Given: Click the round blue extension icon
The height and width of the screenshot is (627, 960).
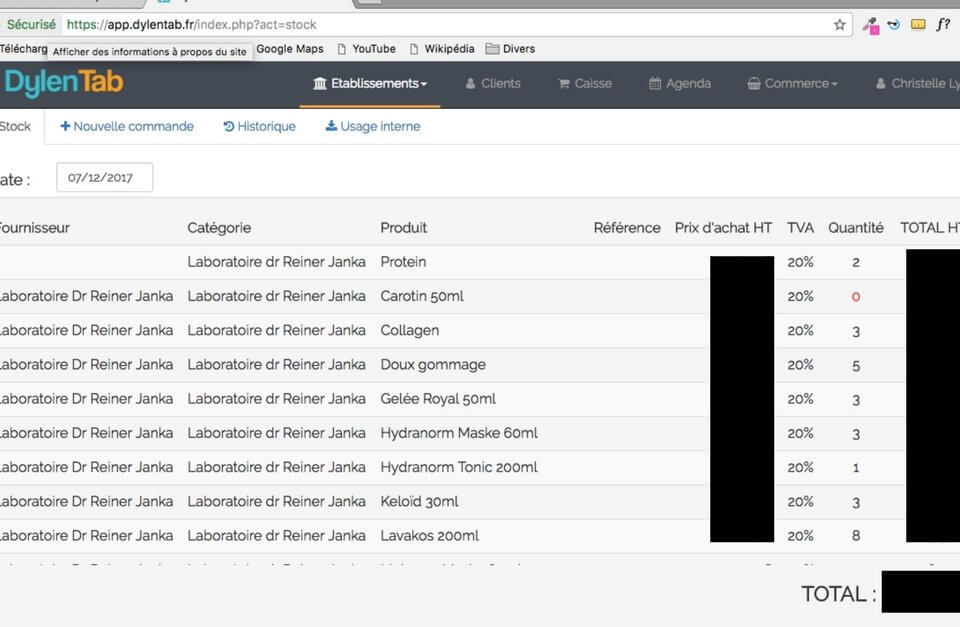Looking at the screenshot, I should pyautogui.click(x=894, y=25).
